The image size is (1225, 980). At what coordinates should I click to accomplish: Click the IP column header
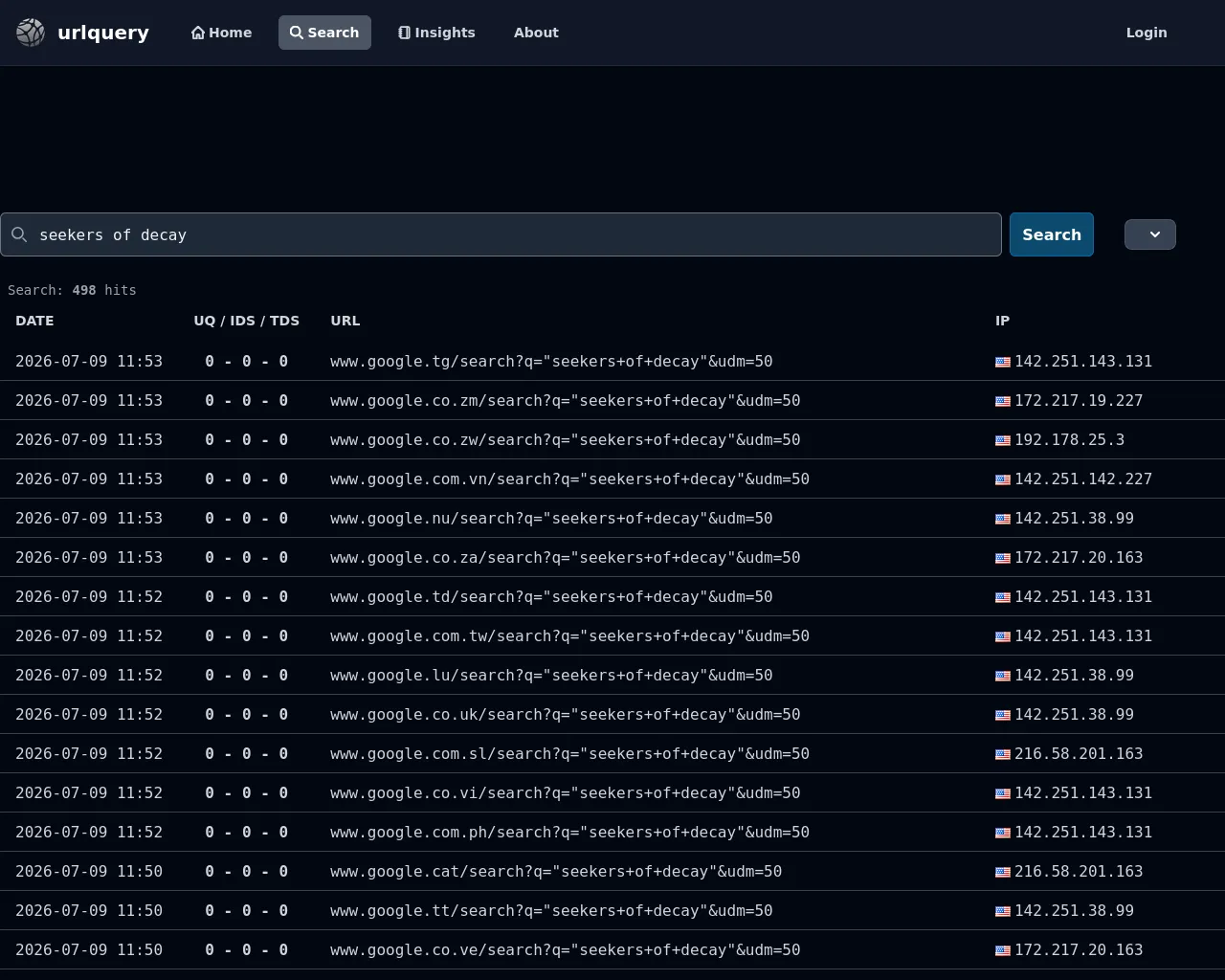click(1002, 321)
